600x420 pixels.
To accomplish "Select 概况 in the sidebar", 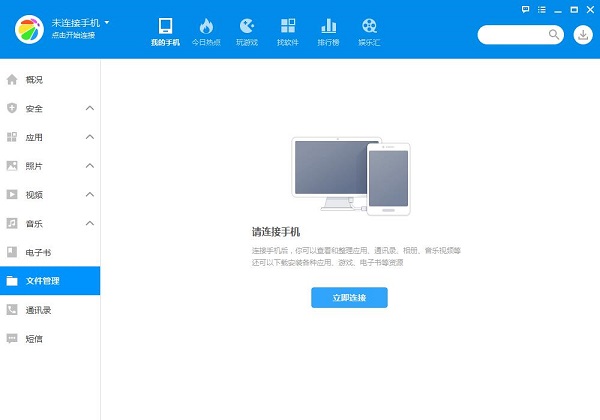I will [x=35, y=79].
